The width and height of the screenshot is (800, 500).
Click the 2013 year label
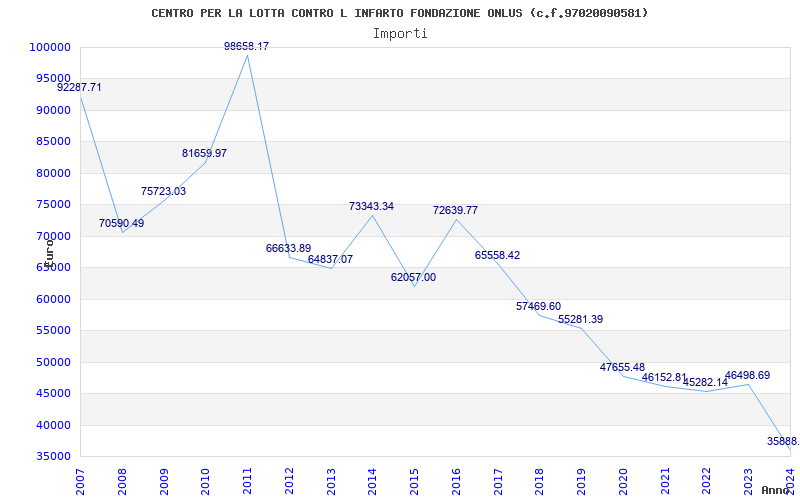tap(331, 482)
